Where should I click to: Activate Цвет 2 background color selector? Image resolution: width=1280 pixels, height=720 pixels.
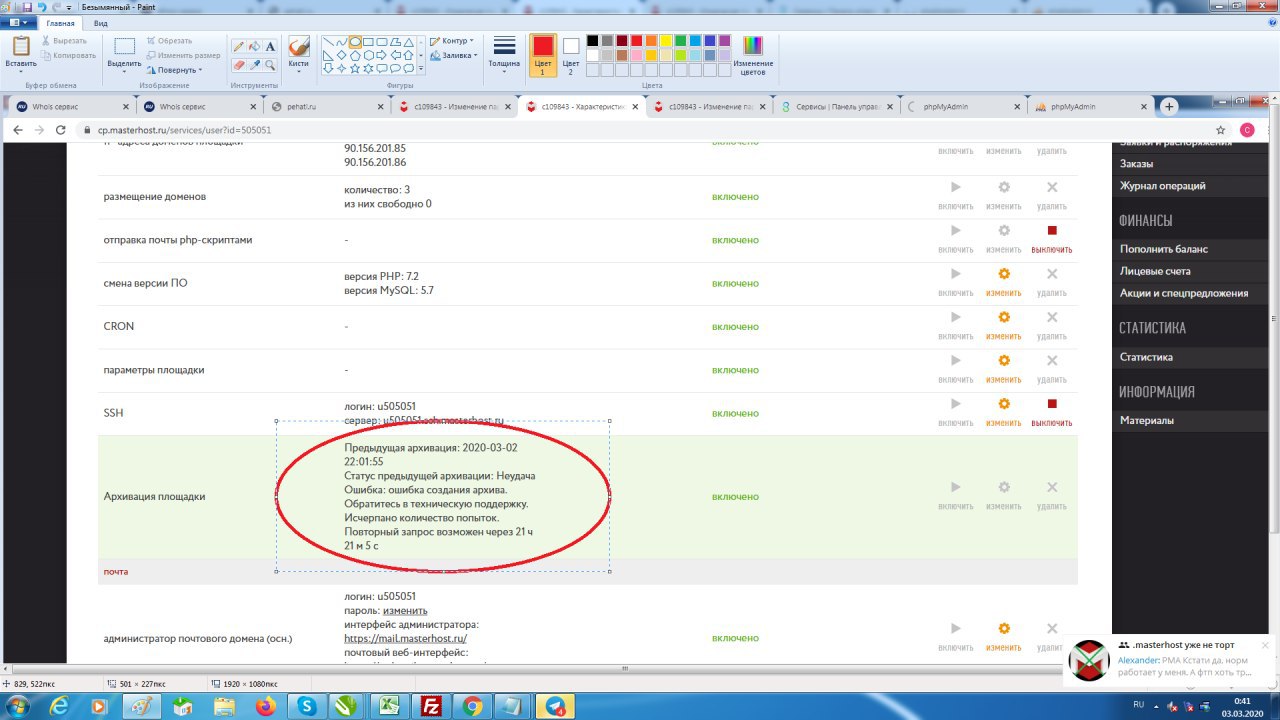point(571,55)
